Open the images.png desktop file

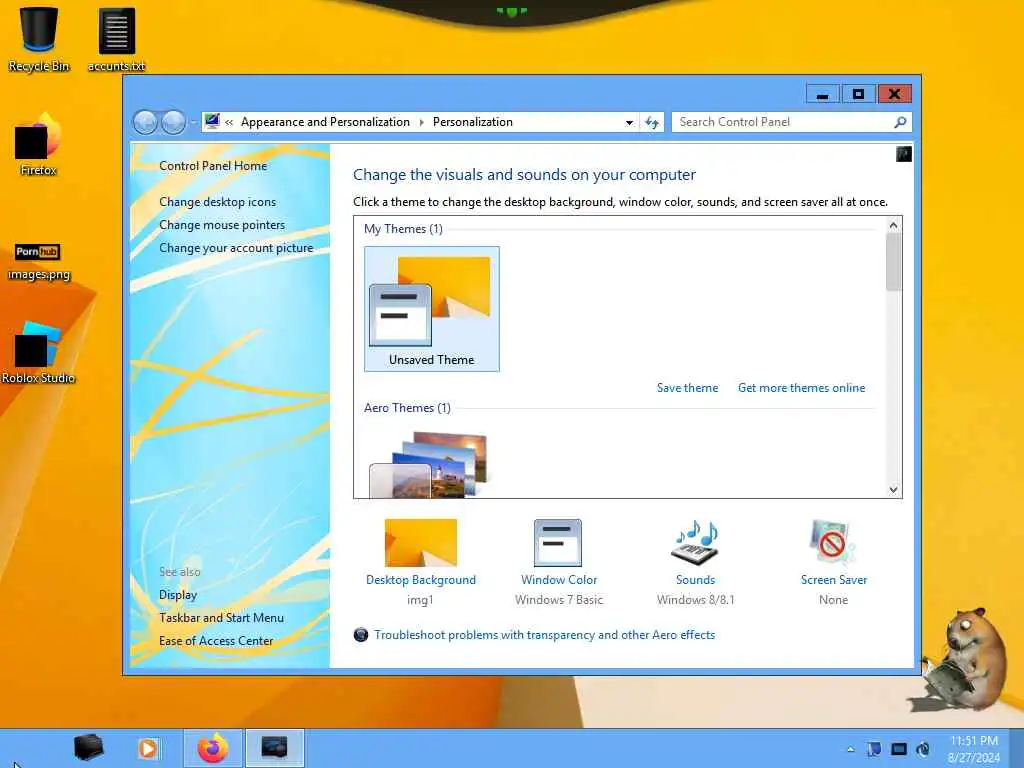[39, 261]
